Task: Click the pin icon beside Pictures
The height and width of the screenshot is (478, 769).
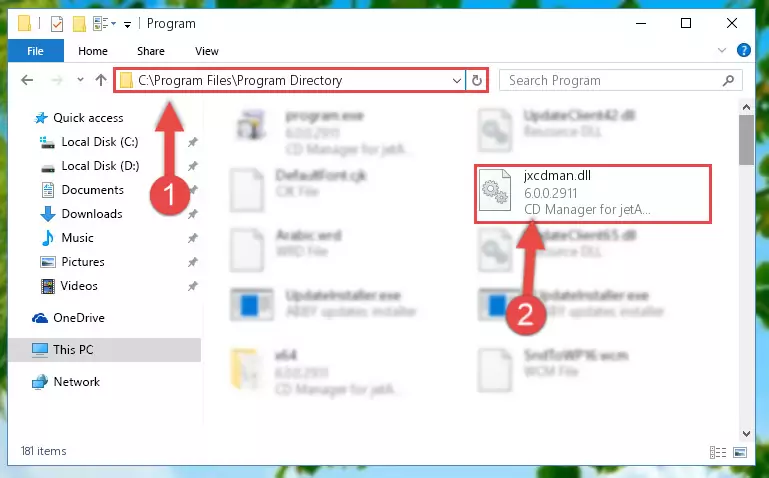Action: tap(193, 262)
